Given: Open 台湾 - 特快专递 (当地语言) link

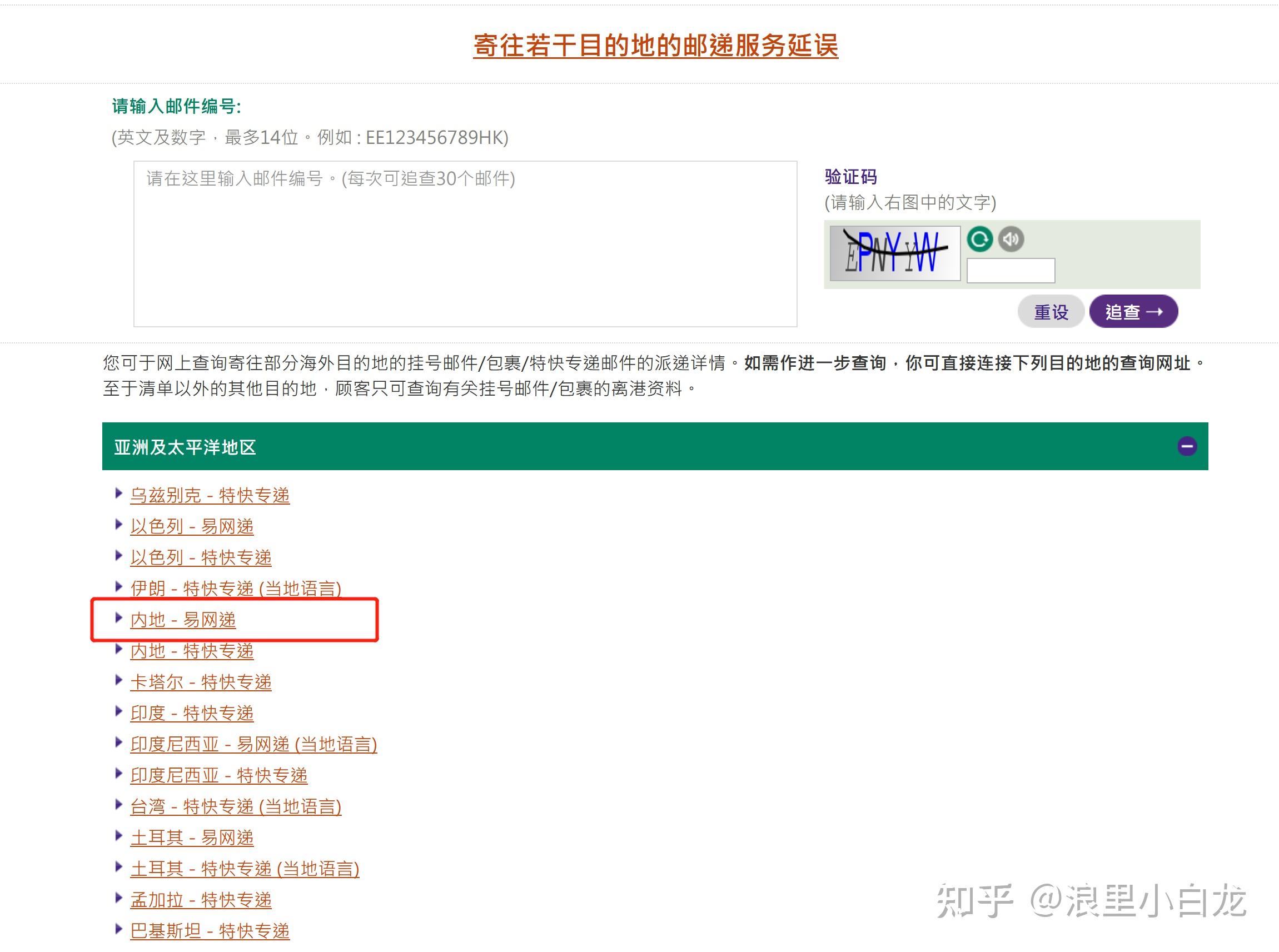Looking at the screenshot, I should (x=236, y=807).
